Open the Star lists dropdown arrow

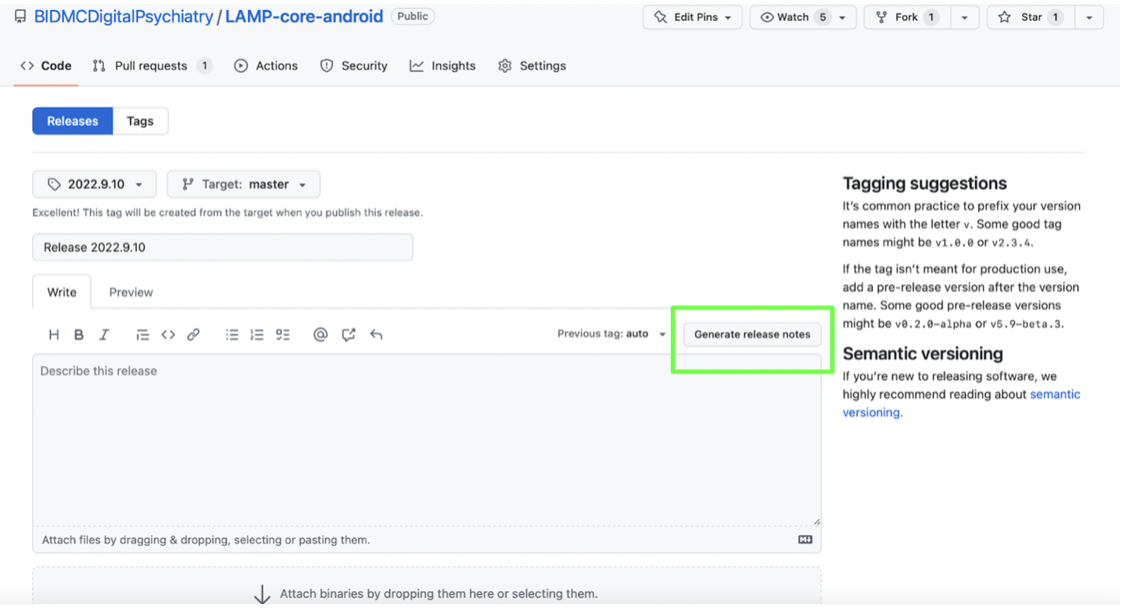[x=1089, y=17]
